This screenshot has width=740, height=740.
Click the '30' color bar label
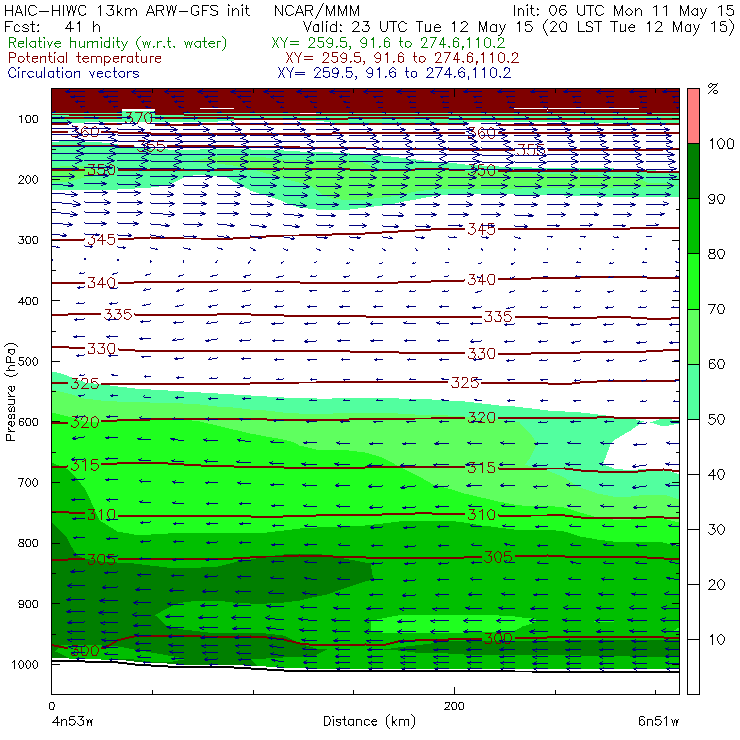click(716, 529)
